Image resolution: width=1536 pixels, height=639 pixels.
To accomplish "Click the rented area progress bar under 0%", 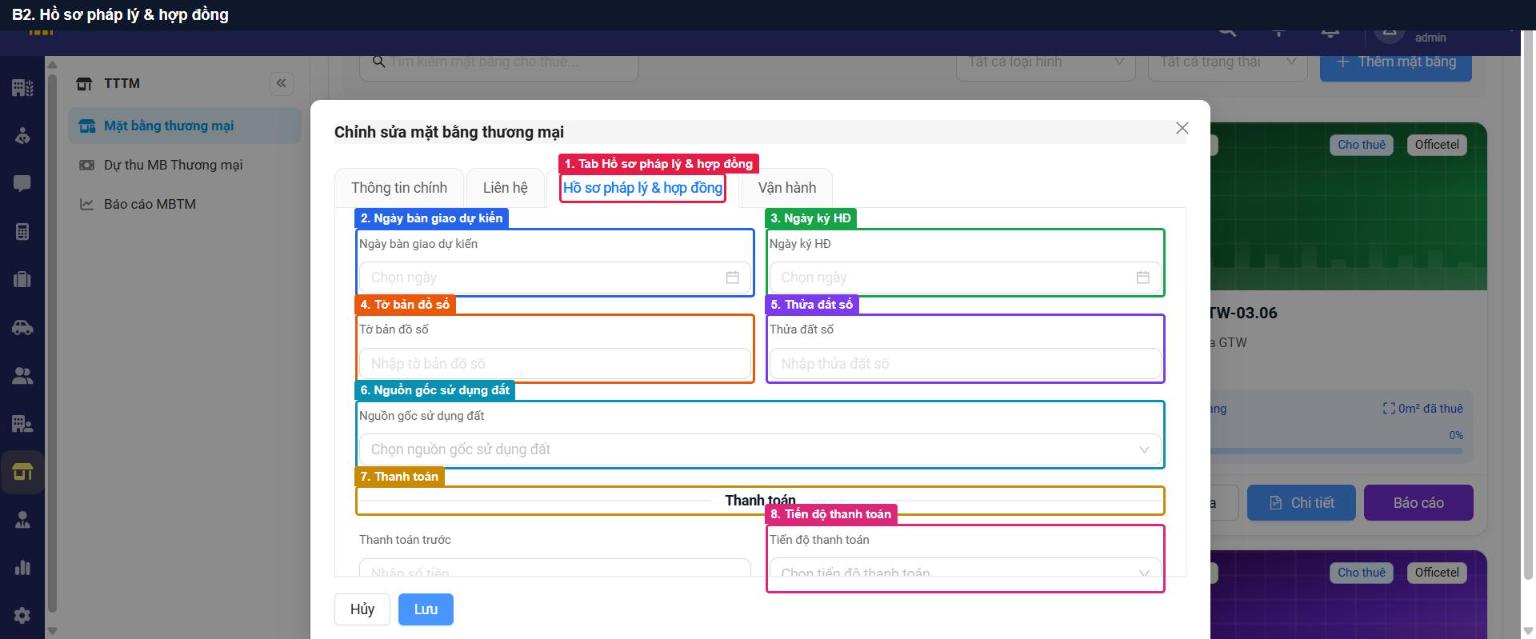I will pos(1337,451).
